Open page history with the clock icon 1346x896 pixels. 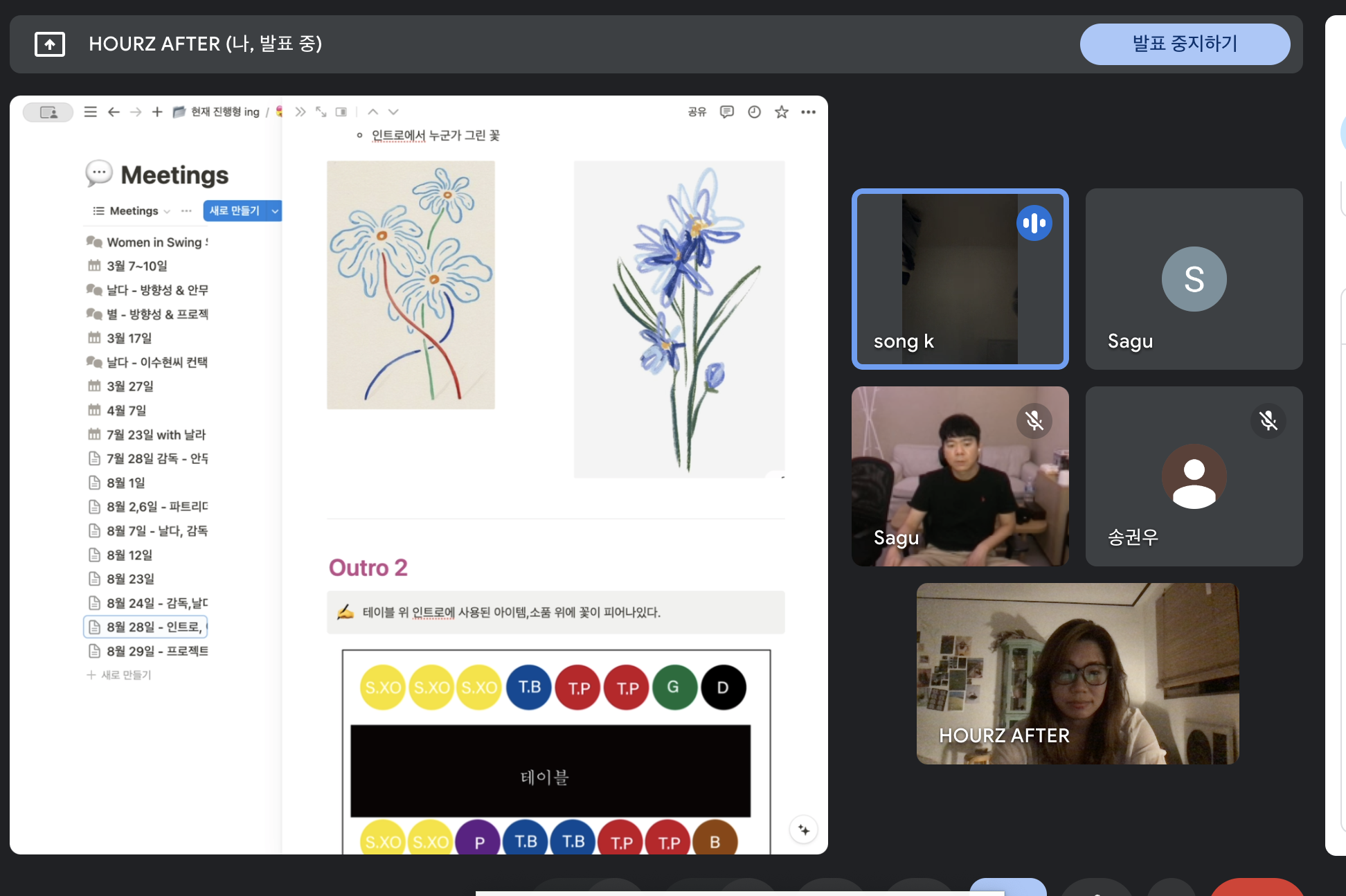pos(754,112)
